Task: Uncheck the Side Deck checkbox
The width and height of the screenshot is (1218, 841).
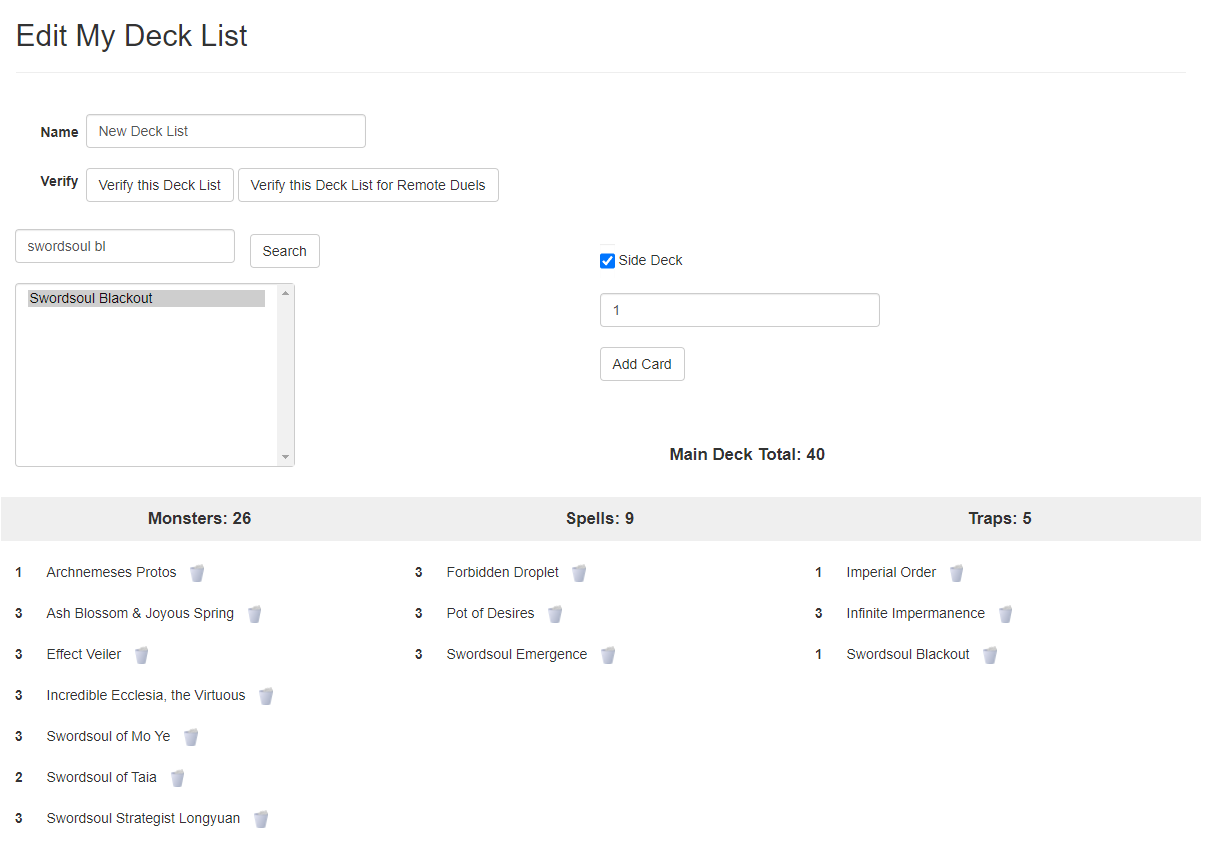Action: pyautogui.click(x=607, y=261)
